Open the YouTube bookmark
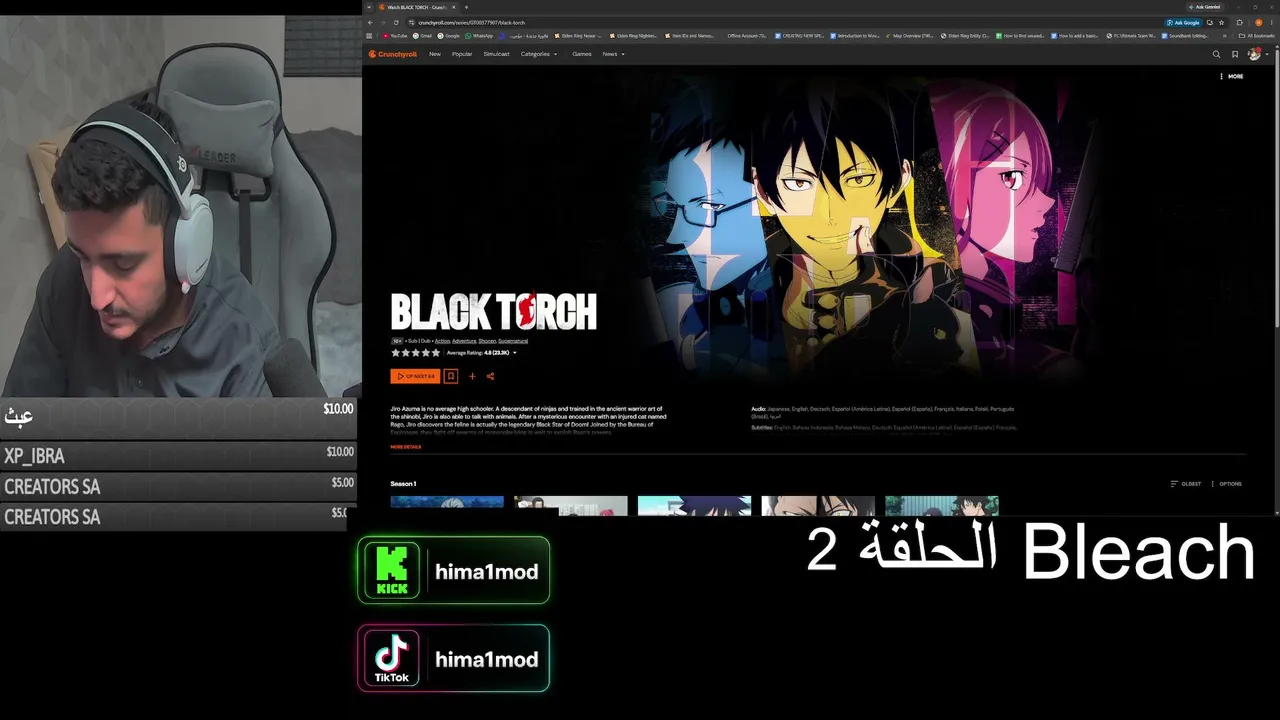 395,36
